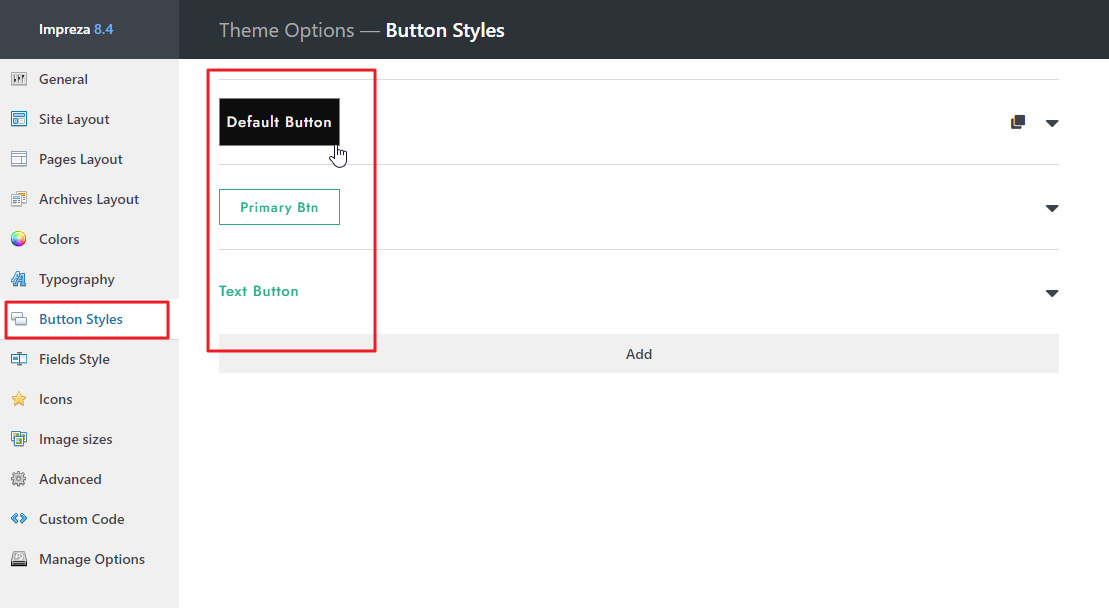Click the Colors wheel icon
Screen dimensions: 1109x608
[19, 239]
